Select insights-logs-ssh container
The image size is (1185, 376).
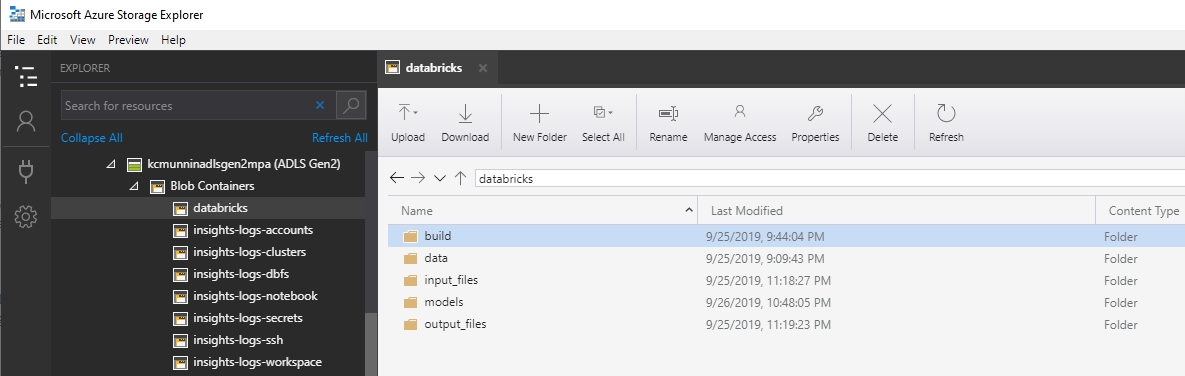coord(238,340)
